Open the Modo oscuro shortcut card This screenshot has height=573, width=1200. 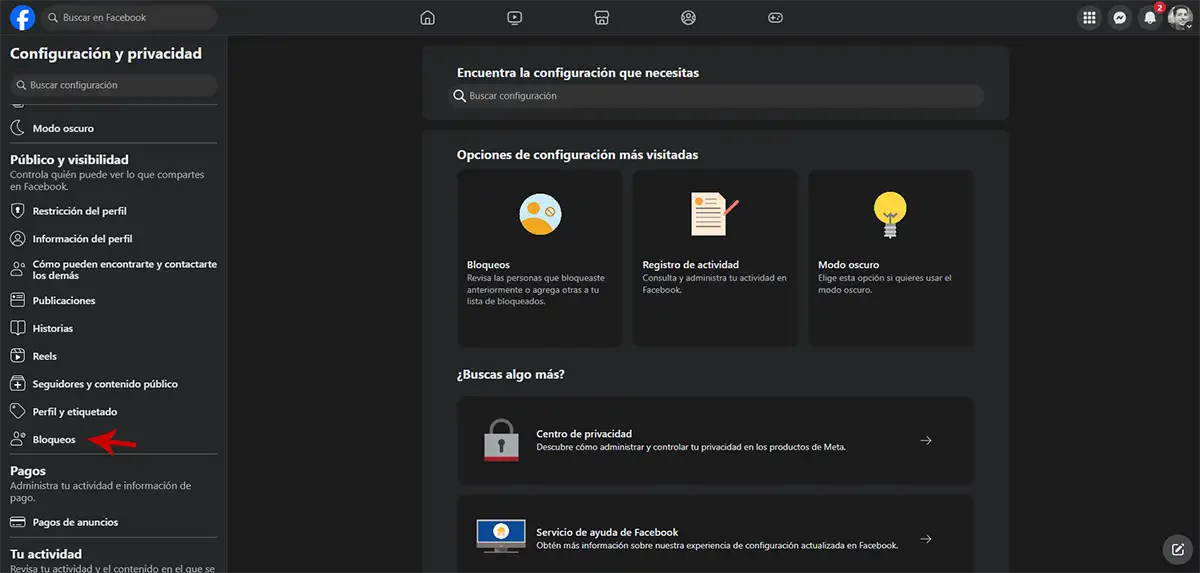(890, 259)
